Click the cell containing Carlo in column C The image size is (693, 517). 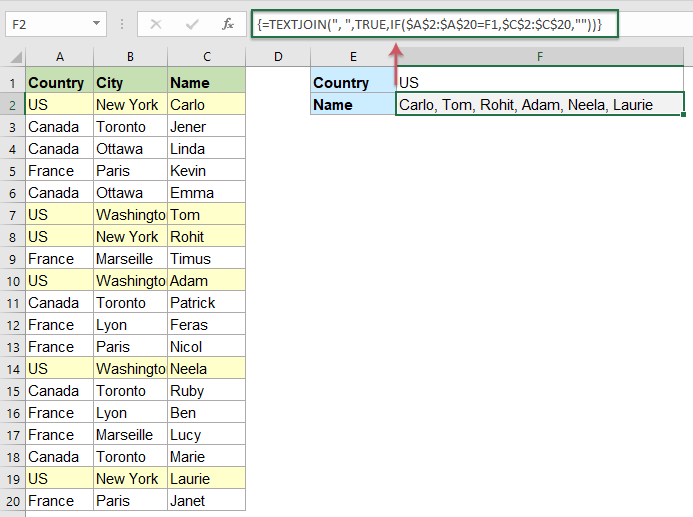[x=206, y=105]
